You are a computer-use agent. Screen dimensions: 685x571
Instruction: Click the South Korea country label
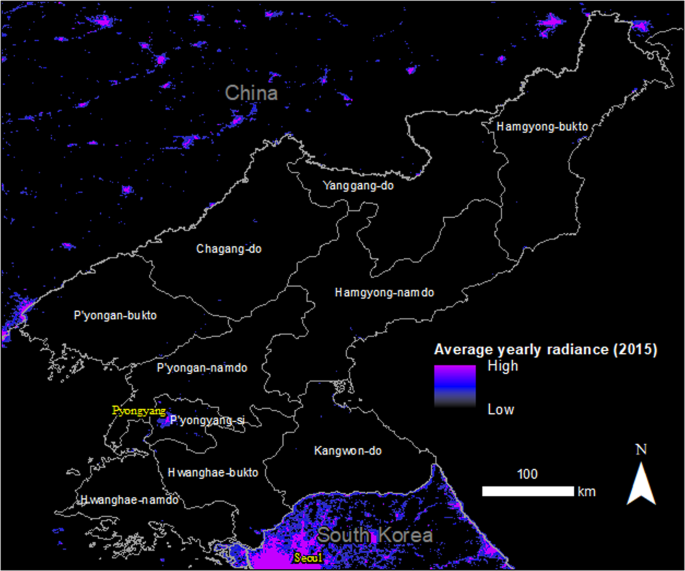pos(374,535)
